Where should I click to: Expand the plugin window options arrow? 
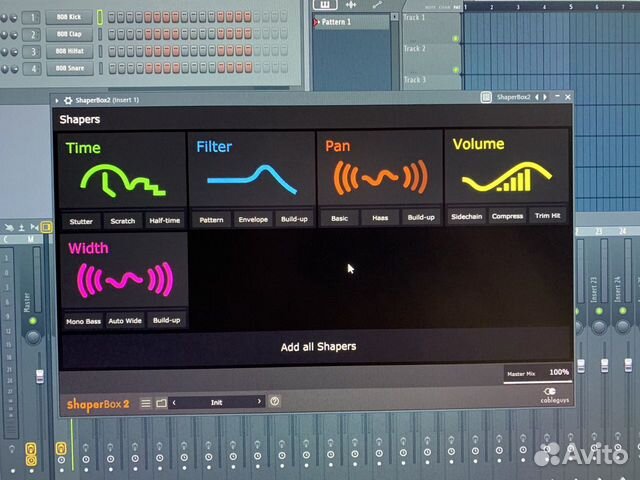(57, 100)
